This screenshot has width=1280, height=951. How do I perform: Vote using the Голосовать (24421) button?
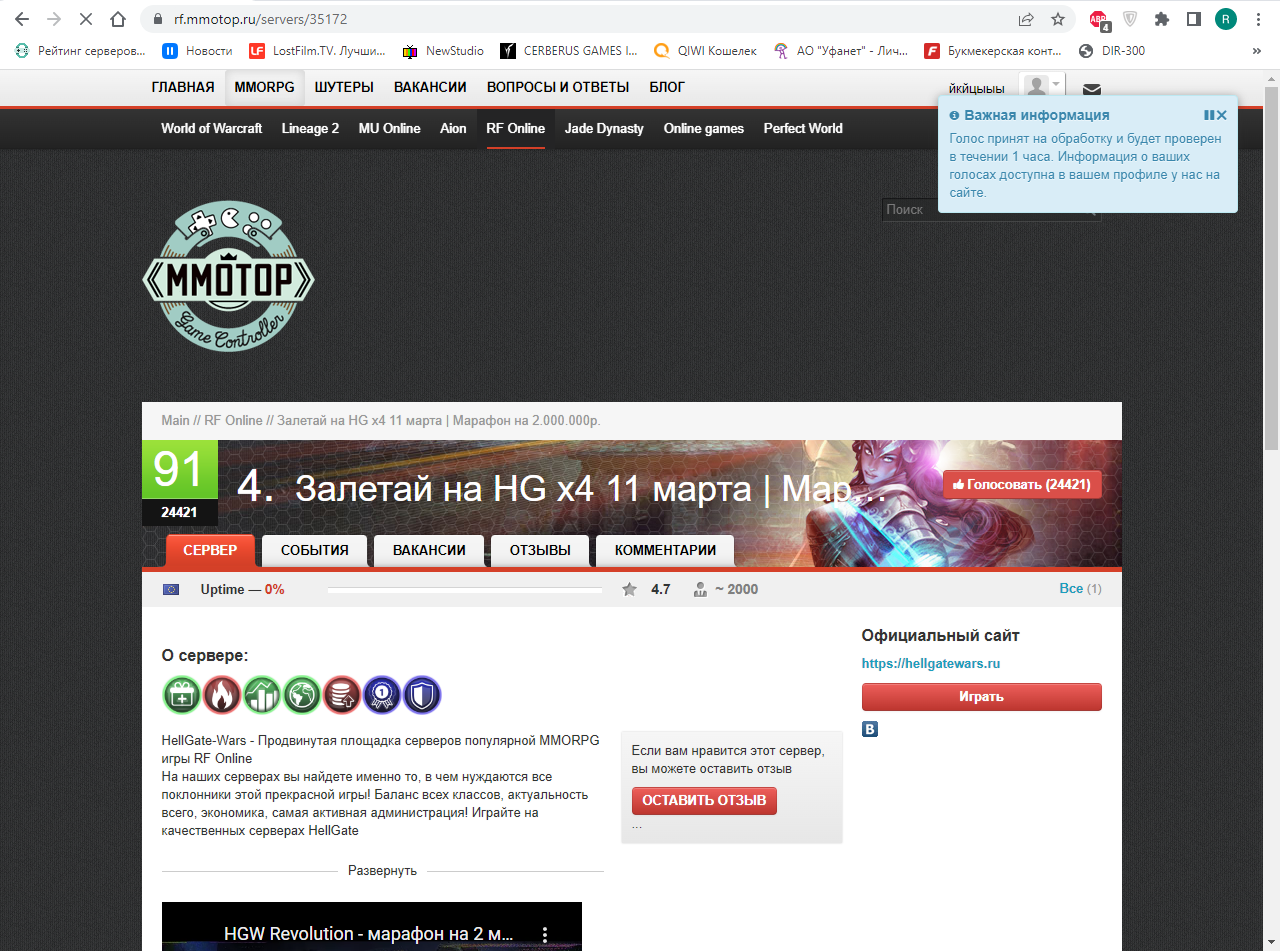tap(1022, 484)
